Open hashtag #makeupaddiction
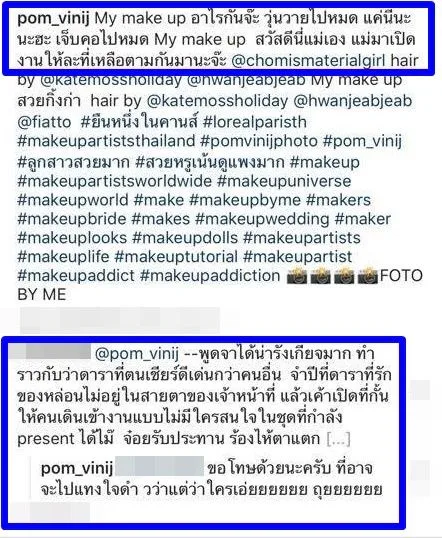This screenshot has width=442, height=538. (210, 276)
